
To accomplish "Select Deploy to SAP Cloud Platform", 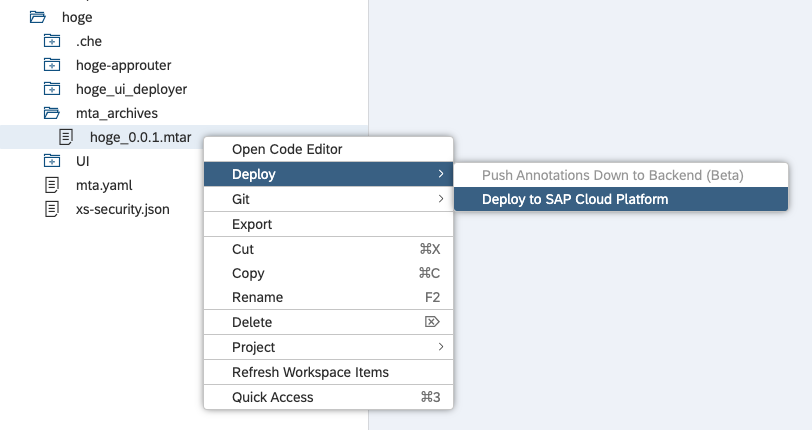I will coord(575,199).
